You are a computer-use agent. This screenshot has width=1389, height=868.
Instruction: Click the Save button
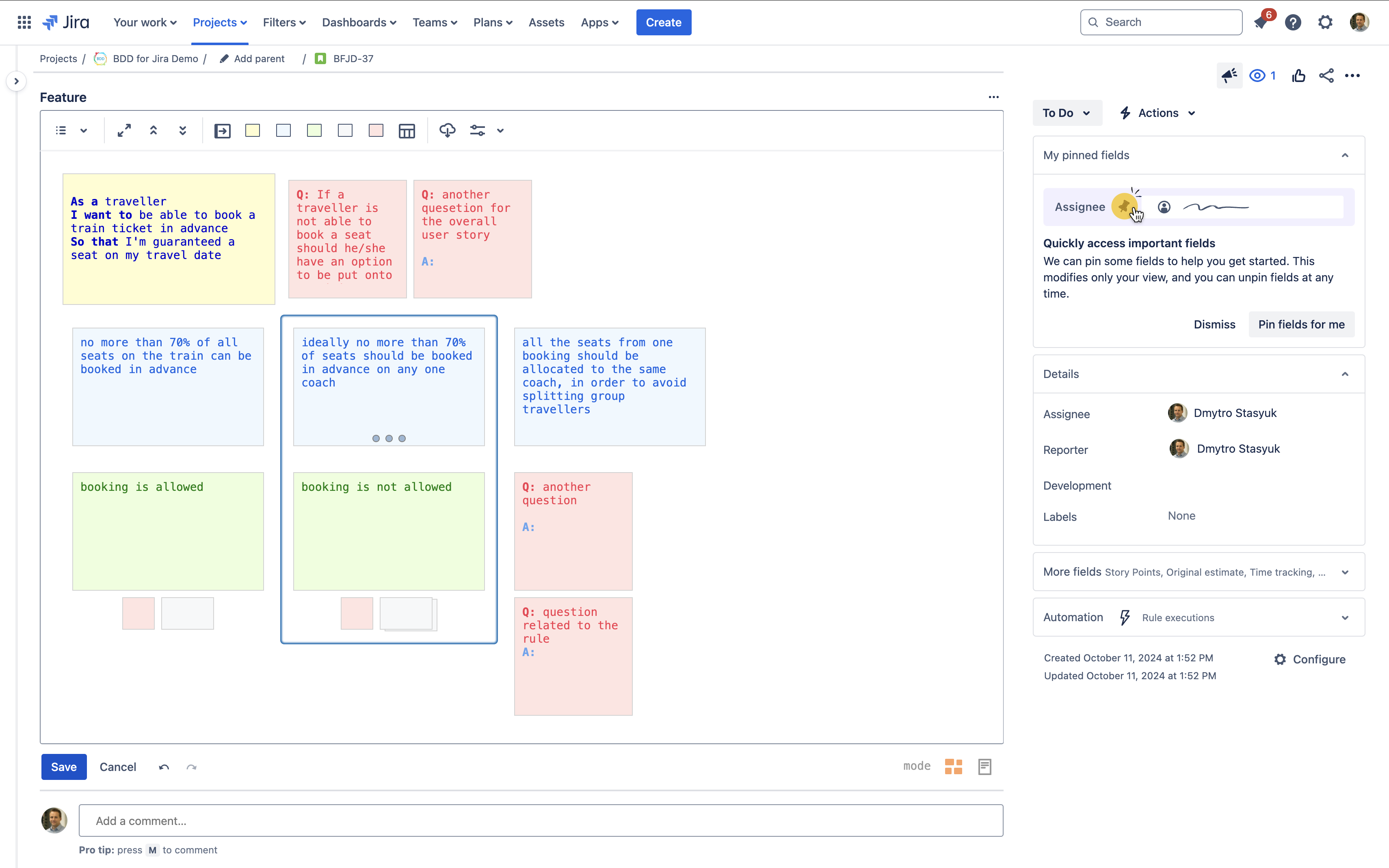pyautogui.click(x=64, y=767)
